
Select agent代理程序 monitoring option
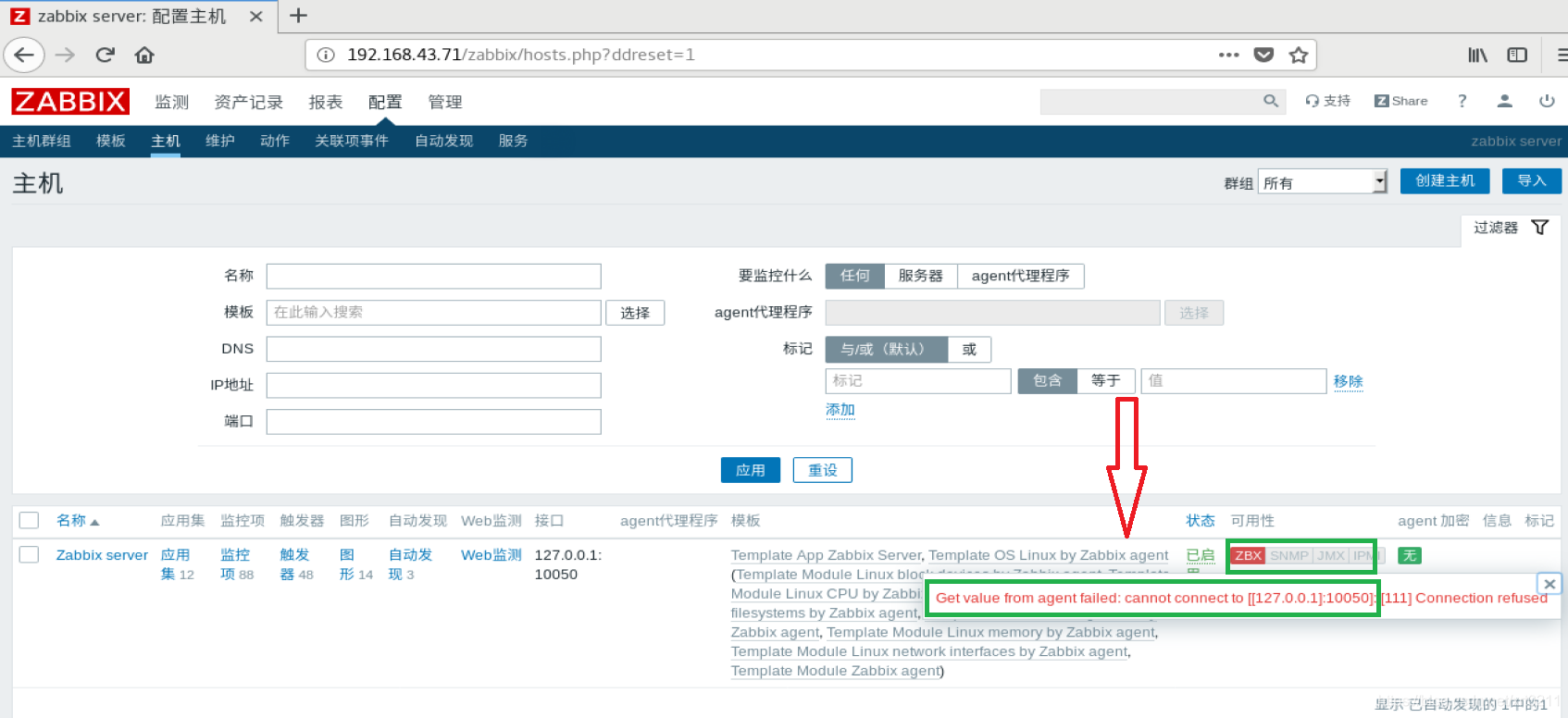[1020, 276]
